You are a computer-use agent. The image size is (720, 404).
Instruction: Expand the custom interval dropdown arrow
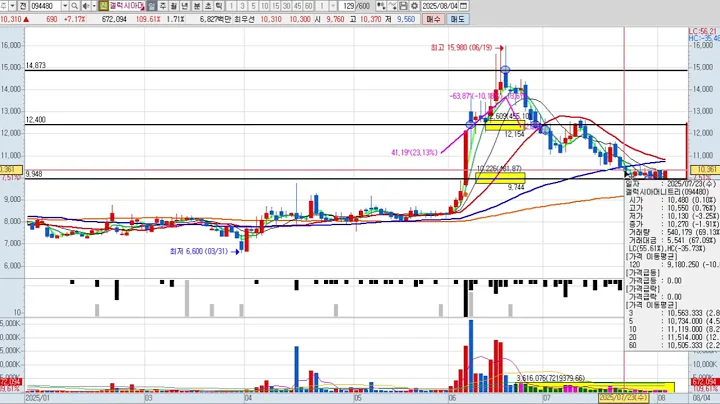(333, 6)
